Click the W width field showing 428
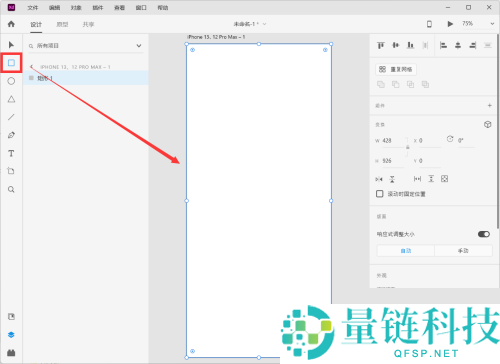This screenshot has width=500, height=364. point(392,141)
